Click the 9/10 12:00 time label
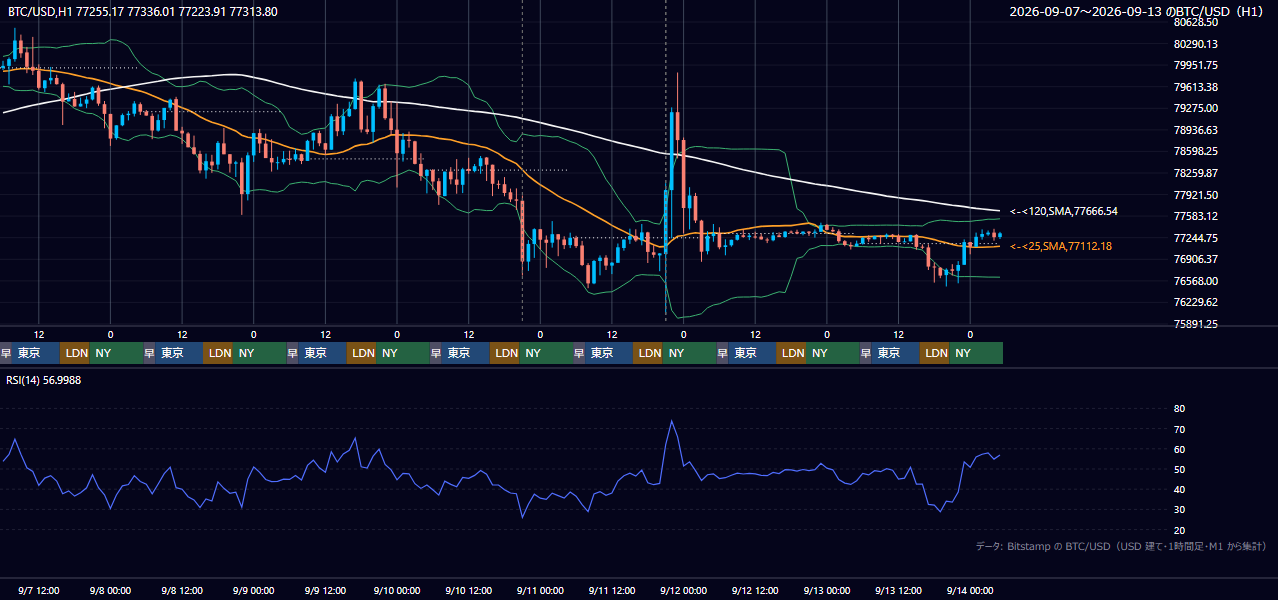This screenshot has width=1278, height=600. coord(469,590)
